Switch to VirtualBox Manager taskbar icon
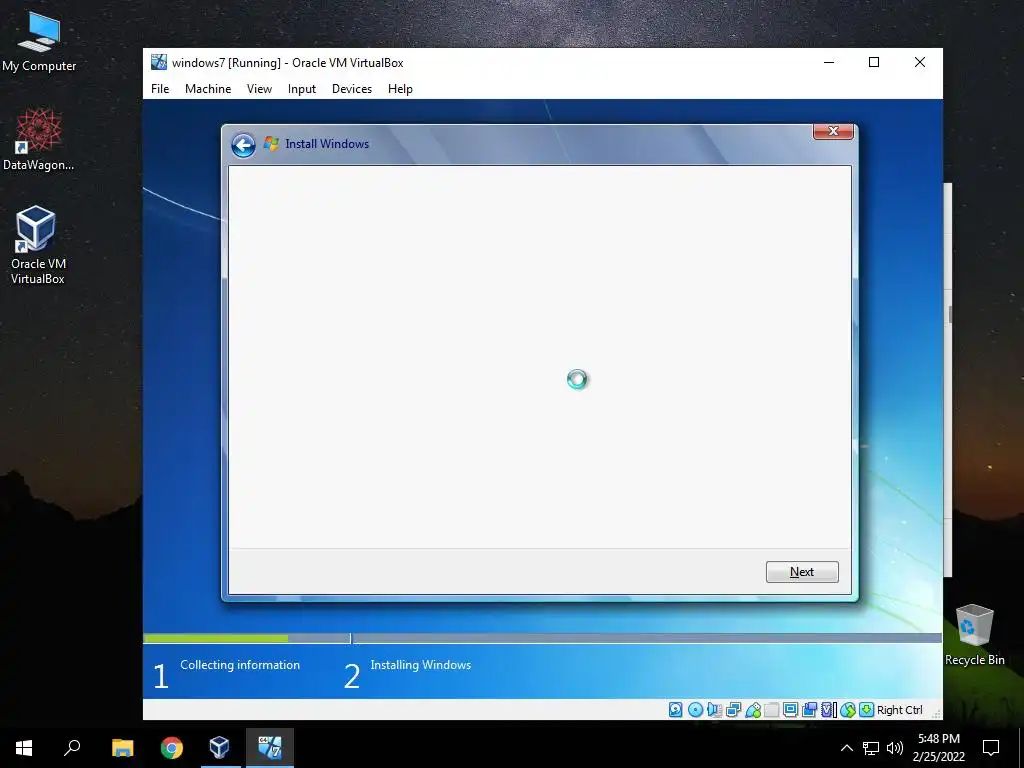 tap(219, 748)
